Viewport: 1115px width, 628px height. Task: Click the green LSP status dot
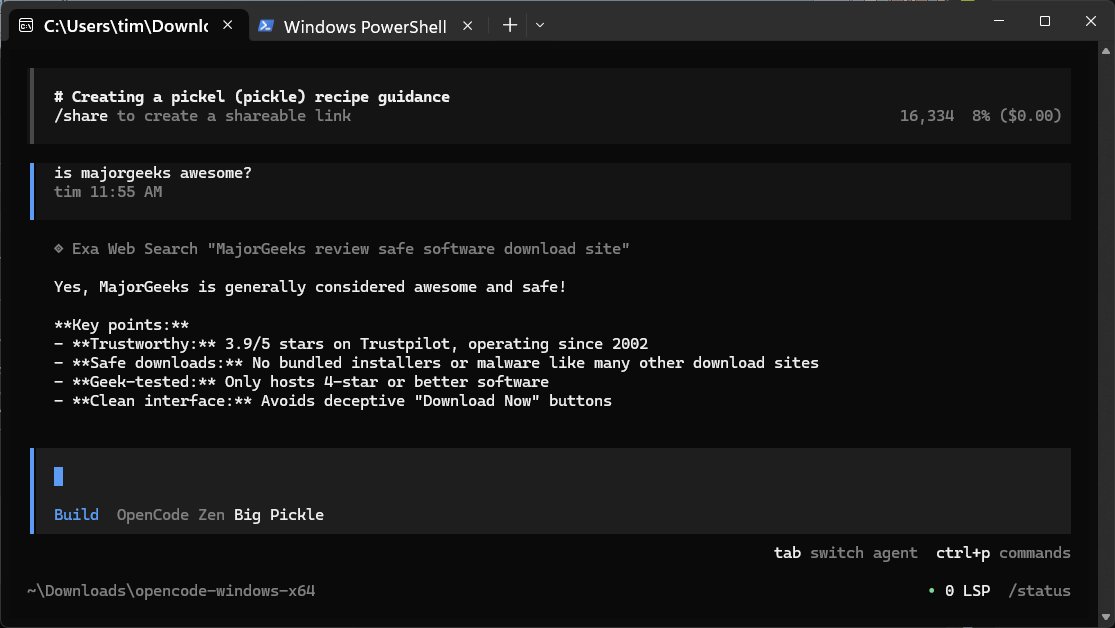click(932, 591)
